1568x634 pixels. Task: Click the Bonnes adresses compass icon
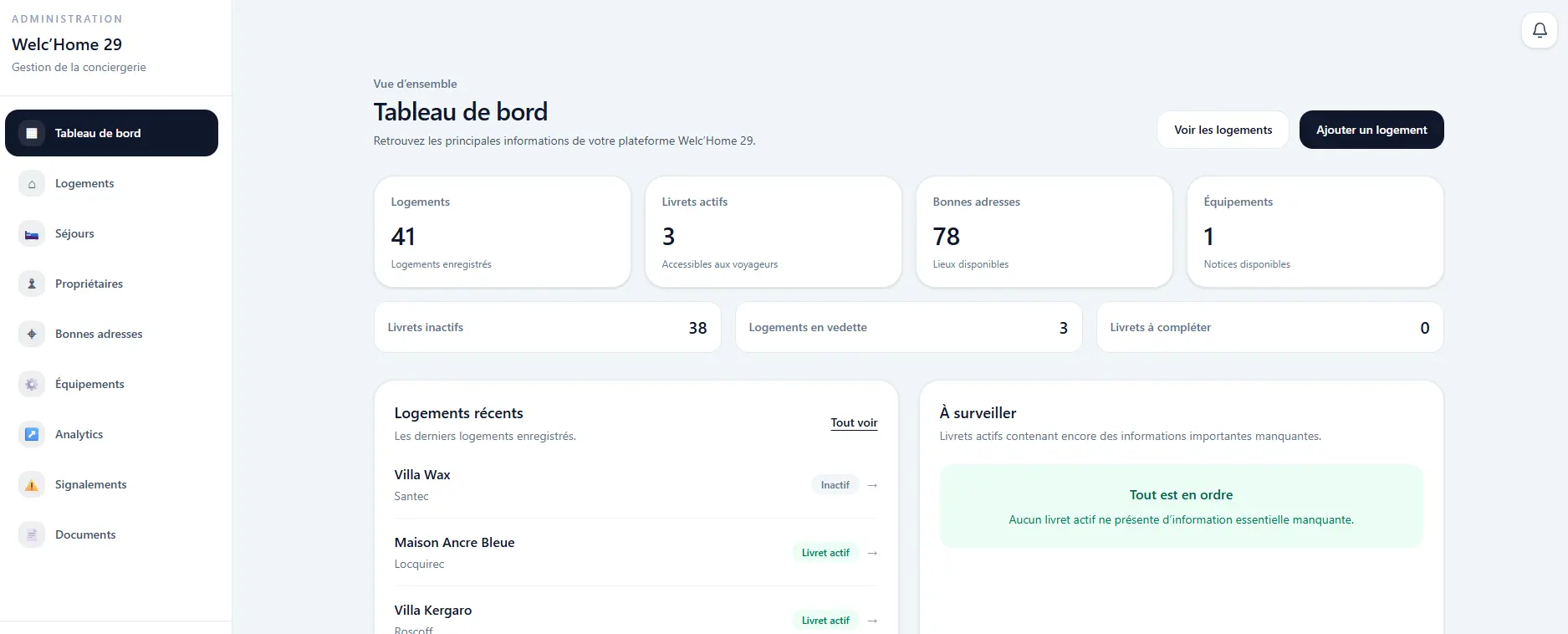pyautogui.click(x=32, y=335)
